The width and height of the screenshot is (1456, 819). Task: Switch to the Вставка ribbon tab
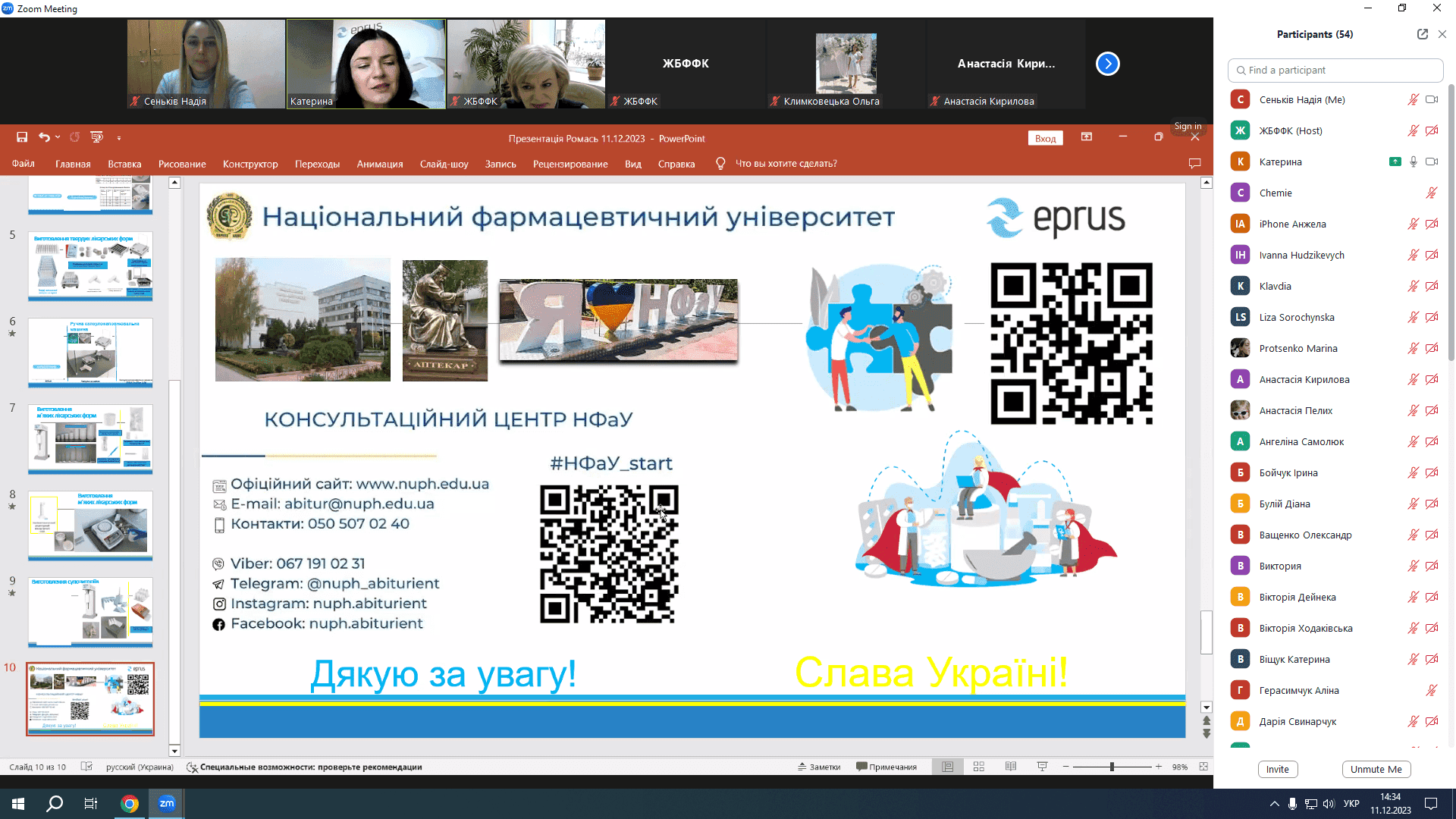click(124, 164)
